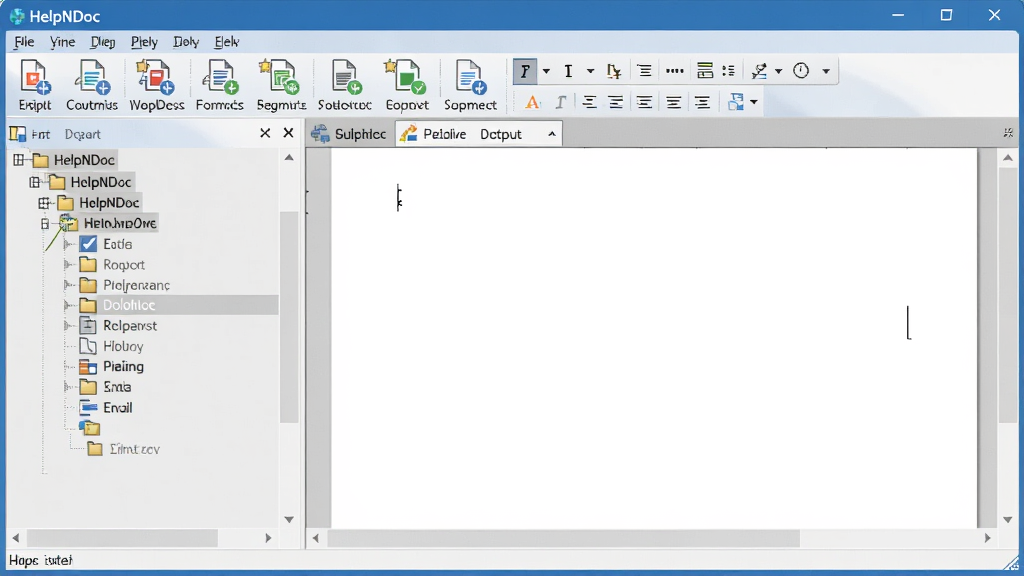The image size is (1024, 576).
Task: Click the dotted line separator icon
Action: click(x=675, y=71)
